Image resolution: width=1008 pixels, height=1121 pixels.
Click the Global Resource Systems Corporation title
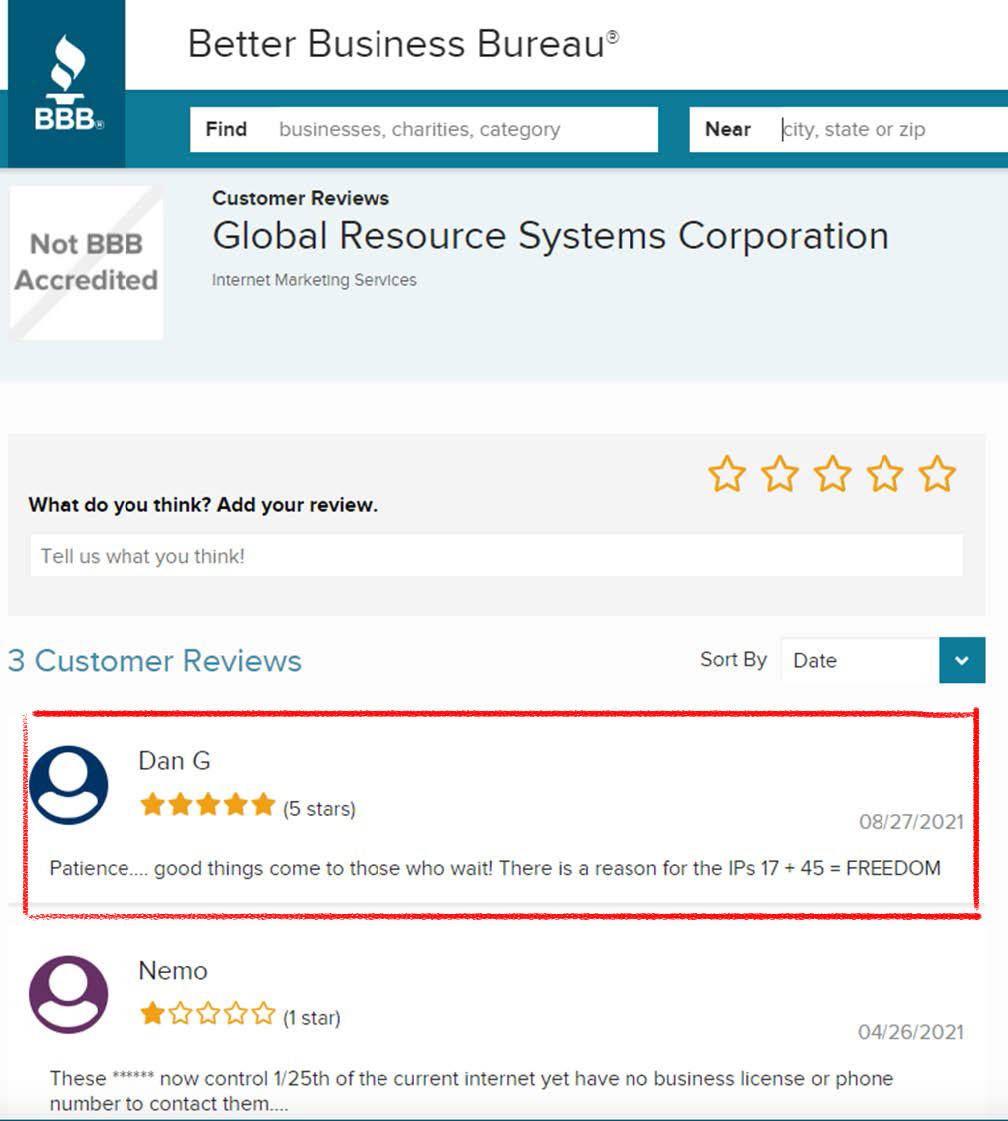point(550,235)
